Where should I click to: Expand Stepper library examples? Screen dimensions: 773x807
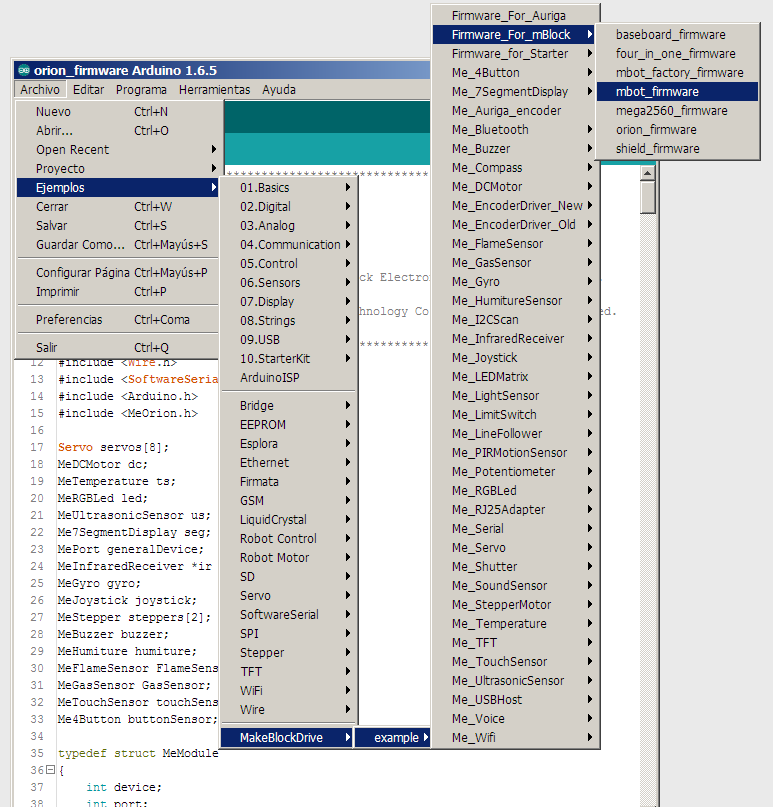coord(289,653)
